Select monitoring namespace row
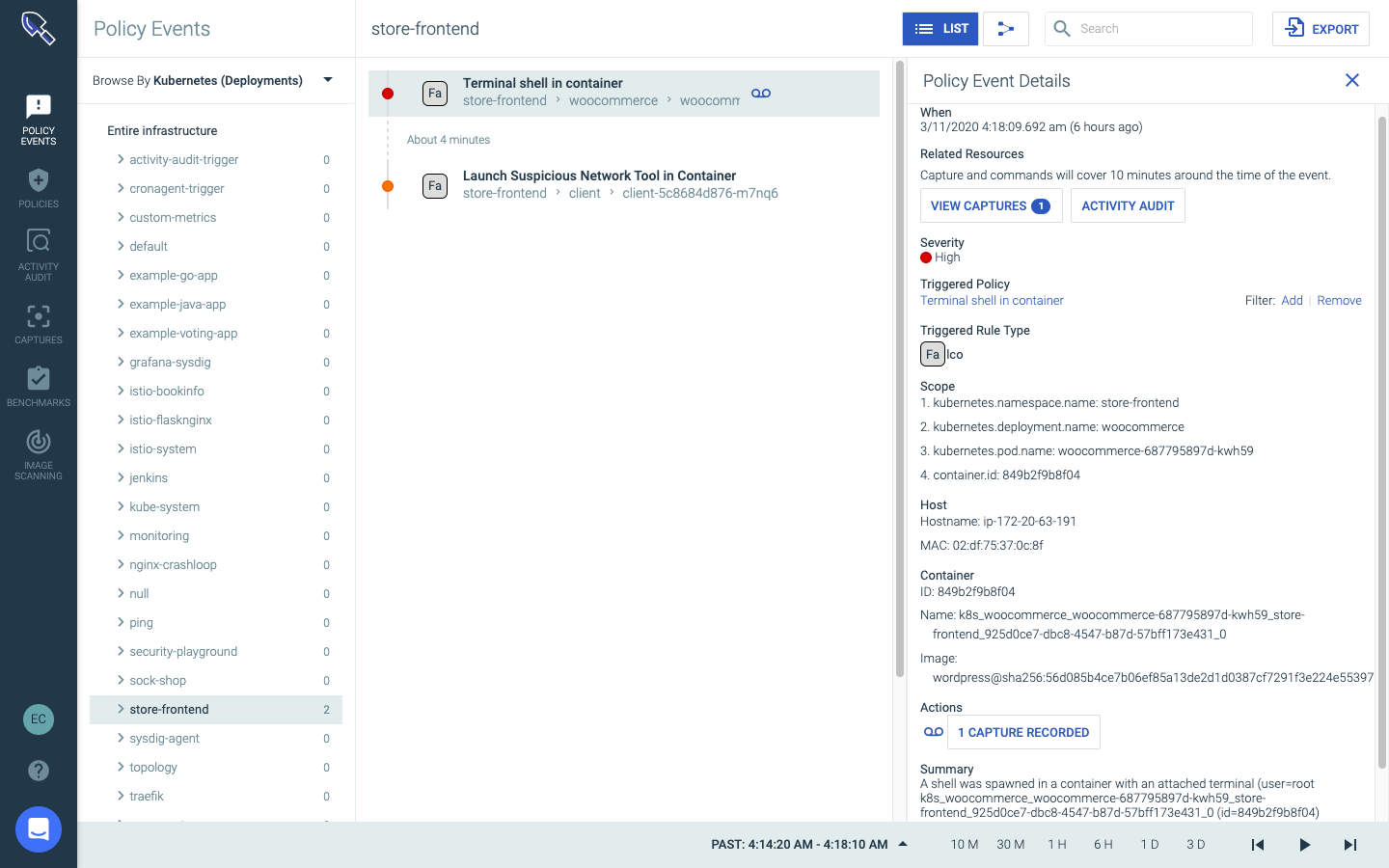The height and width of the screenshot is (868, 1389). tap(216, 535)
